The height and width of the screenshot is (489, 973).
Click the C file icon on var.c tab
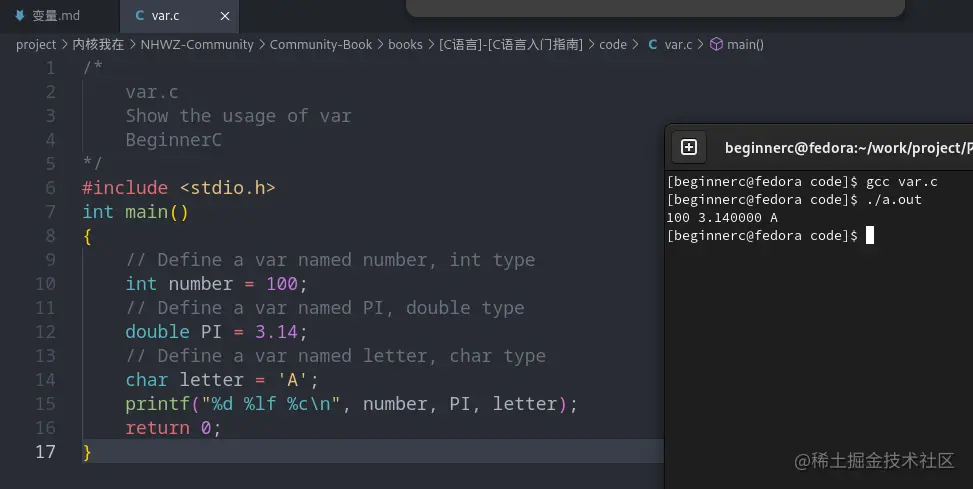(140, 16)
